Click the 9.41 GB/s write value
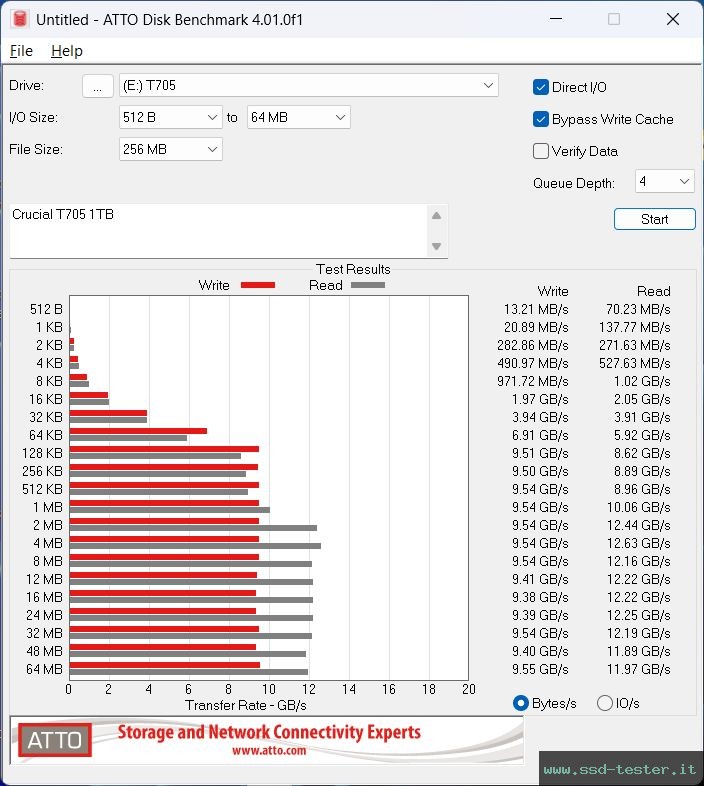 tap(540, 579)
